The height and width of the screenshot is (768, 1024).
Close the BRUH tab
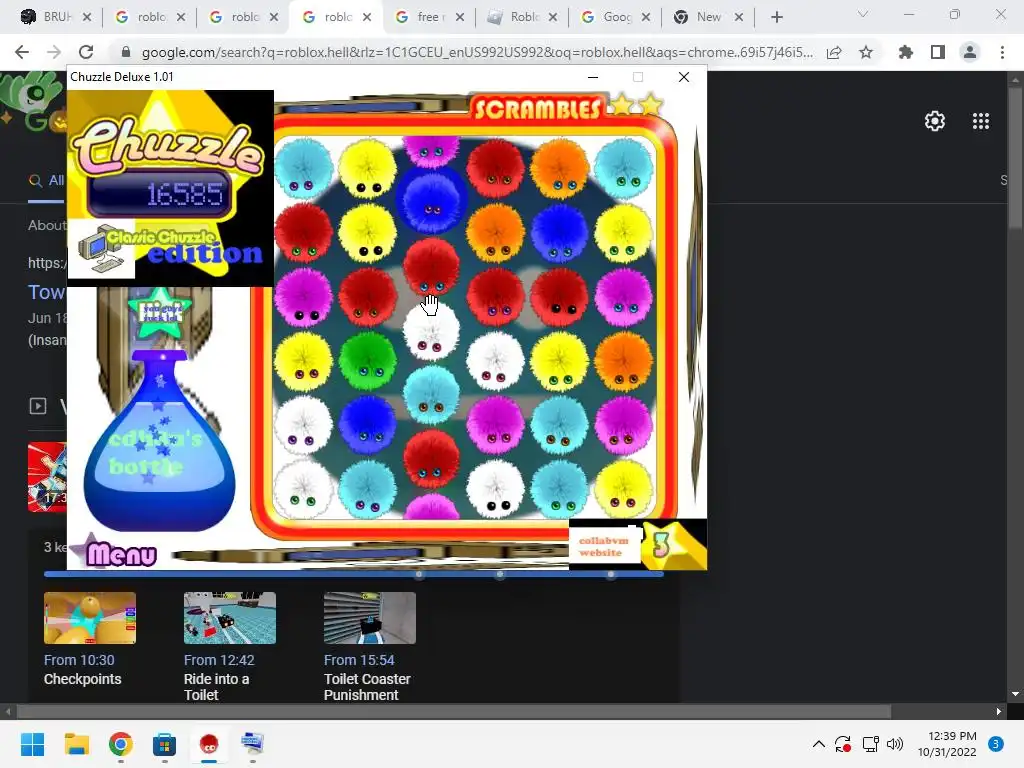click(x=87, y=17)
